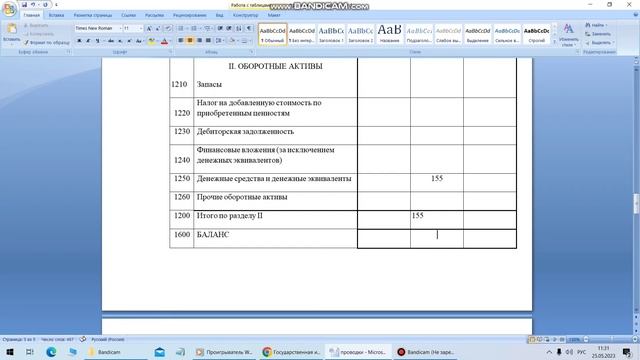Toggle Italic formatting

pos(88,41)
